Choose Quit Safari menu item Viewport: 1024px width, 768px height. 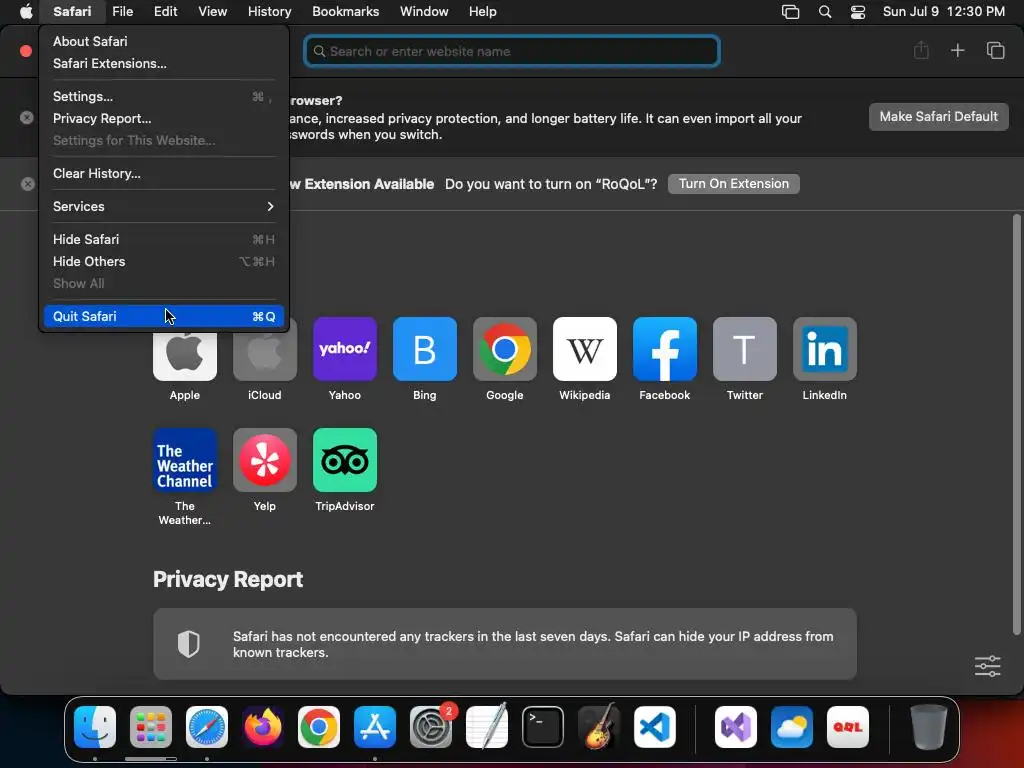(163, 316)
